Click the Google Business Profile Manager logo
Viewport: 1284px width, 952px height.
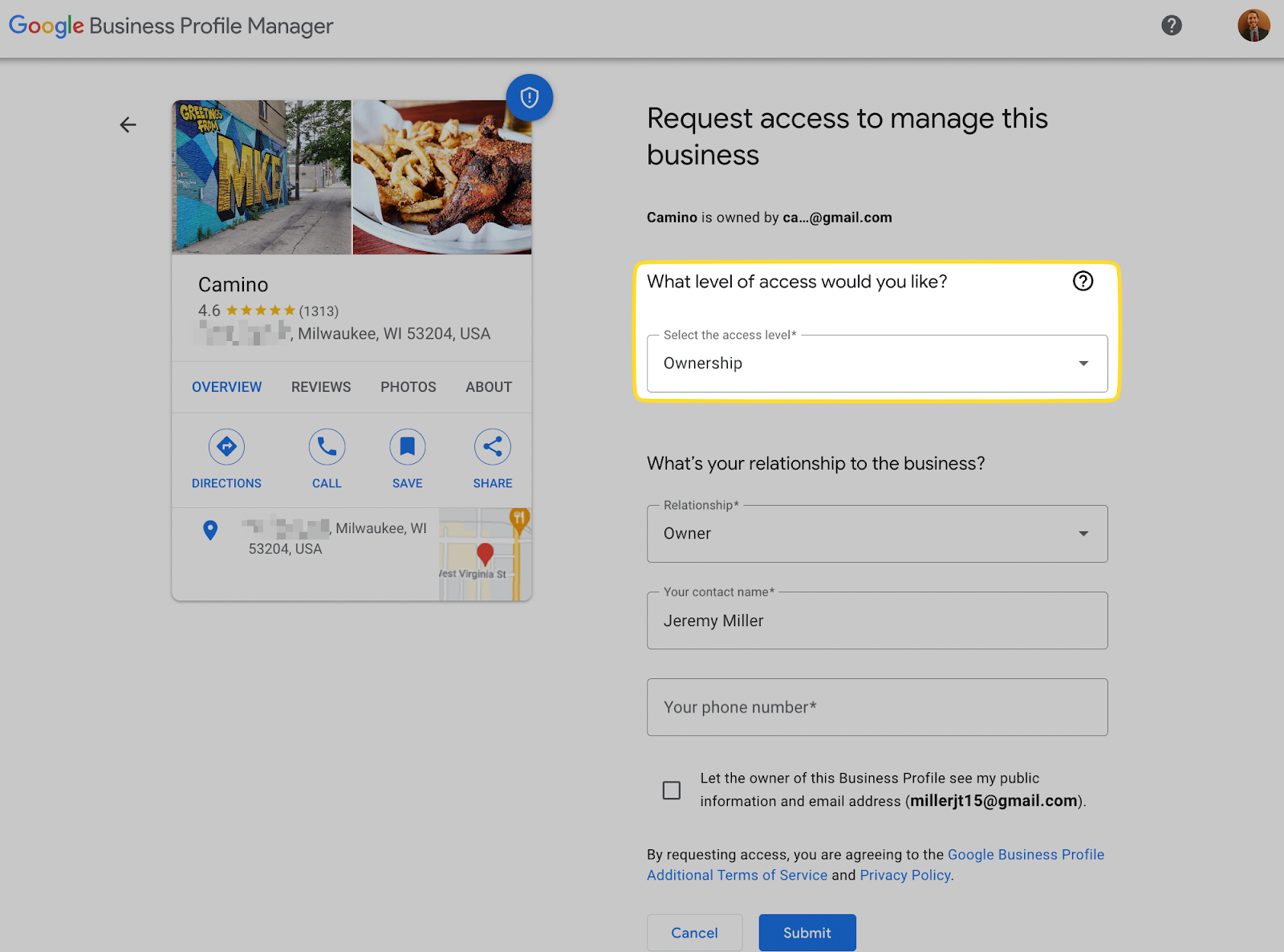(171, 26)
